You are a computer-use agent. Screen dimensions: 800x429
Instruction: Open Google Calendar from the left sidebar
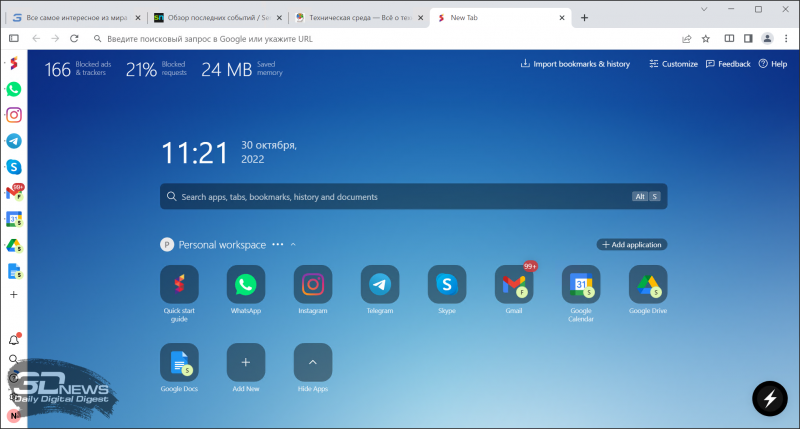click(x=14, y=219)
